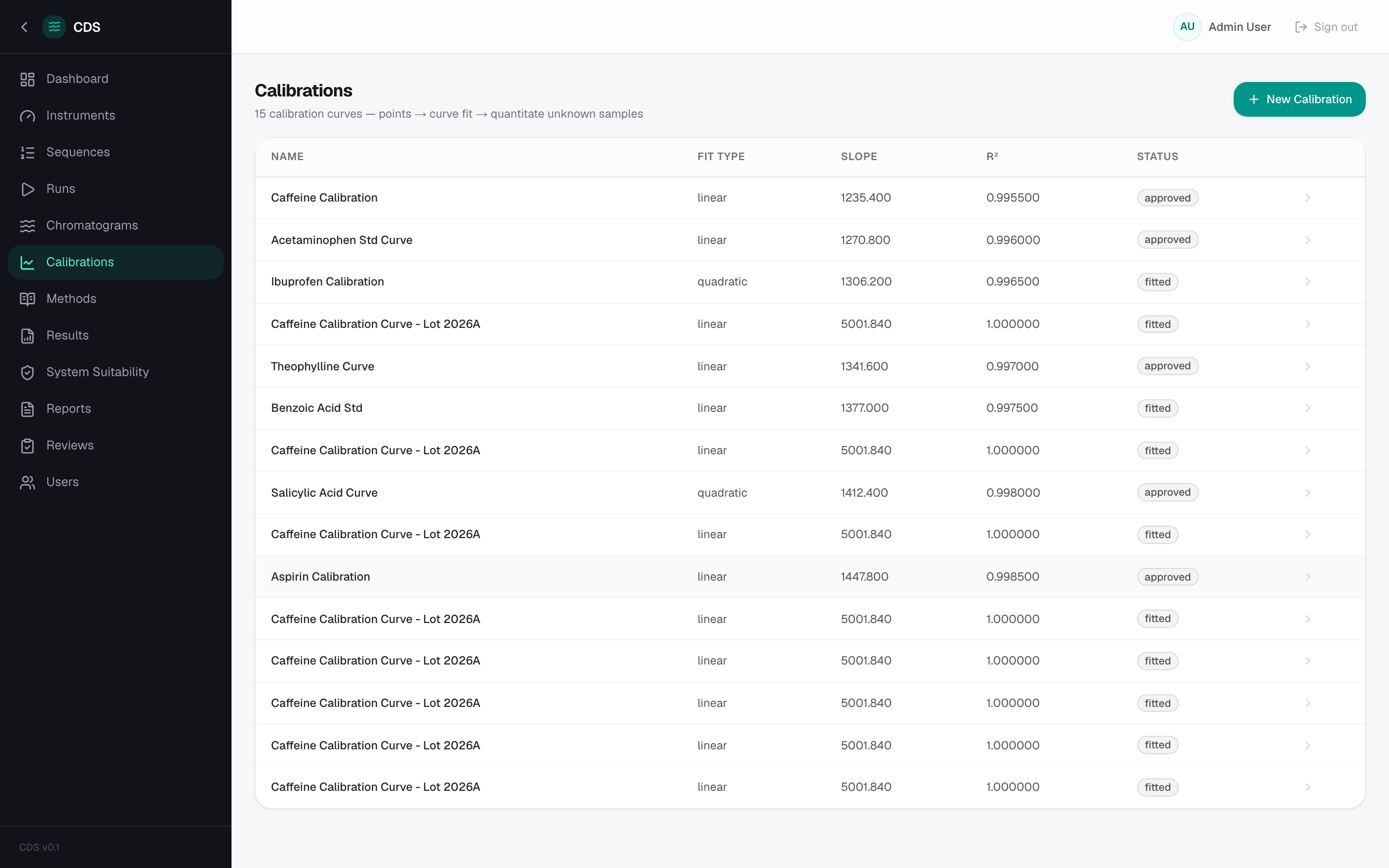Select Salicylic Acid Curve name
This screenshot has width=1389, height=868.
click(x=324, y=492)
